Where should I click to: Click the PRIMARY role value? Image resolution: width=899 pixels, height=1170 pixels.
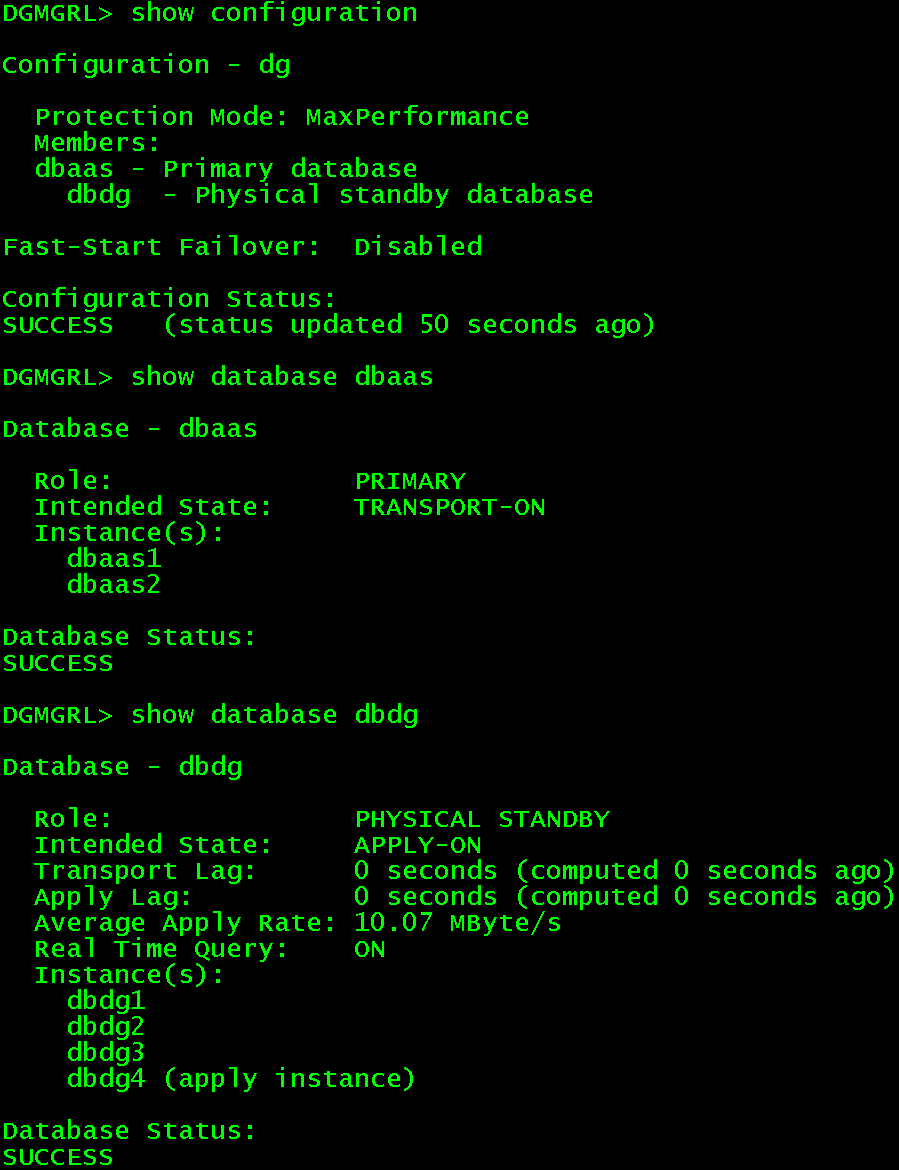coord(410,481)
